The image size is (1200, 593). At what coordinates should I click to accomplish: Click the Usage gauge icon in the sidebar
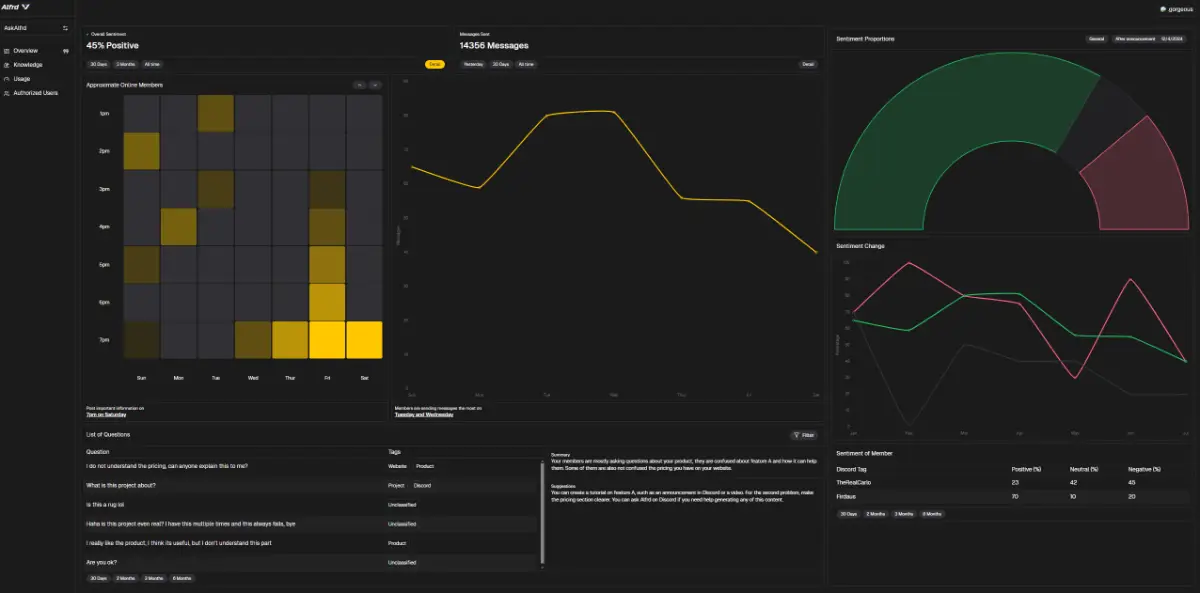(7, 78)
